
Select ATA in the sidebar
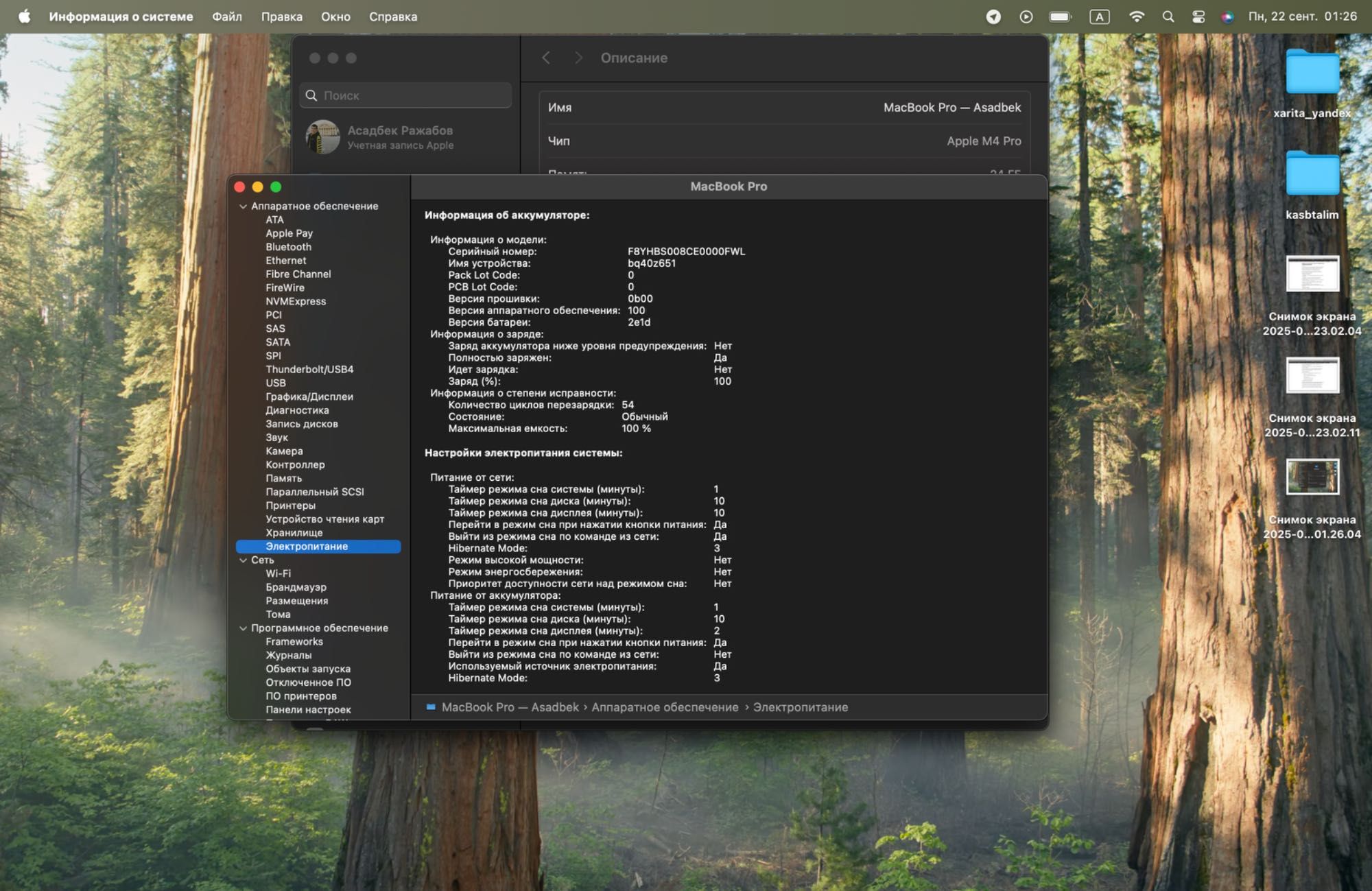click(x=274, y=220)
